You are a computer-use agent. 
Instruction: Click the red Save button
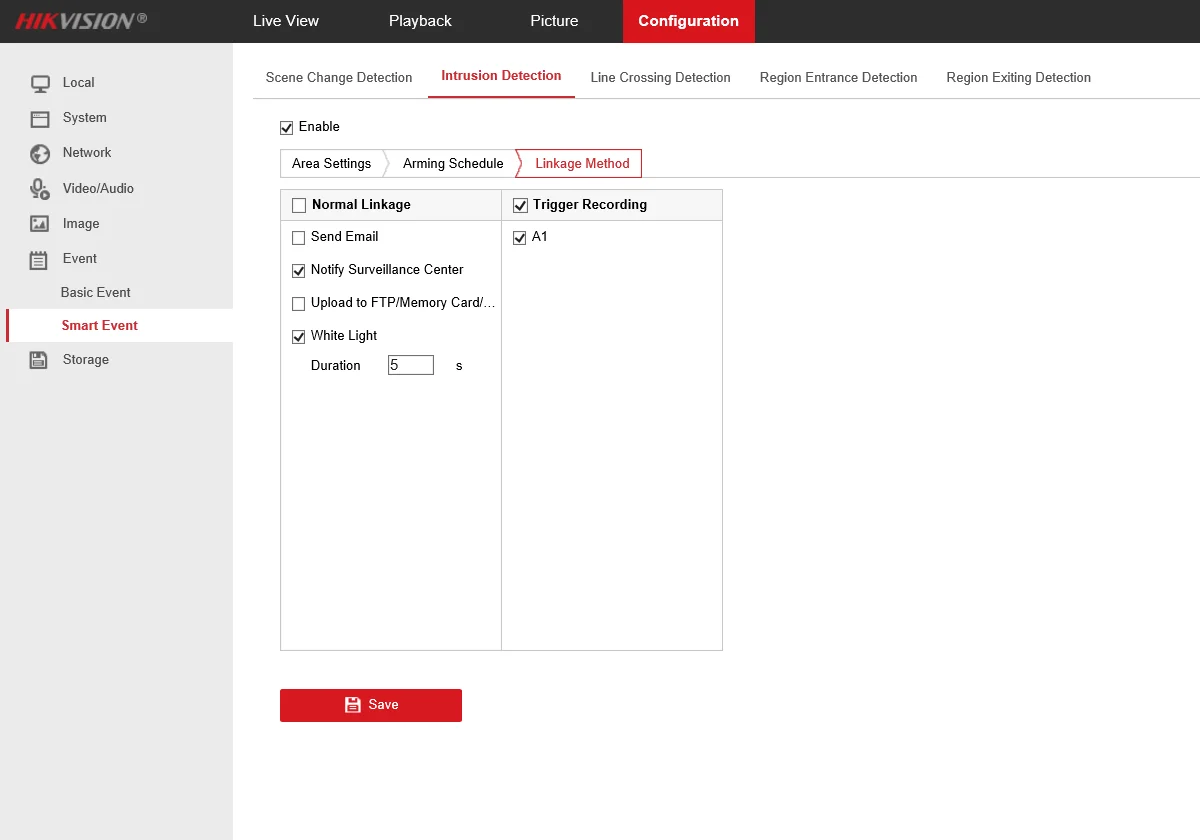(371, 705)
